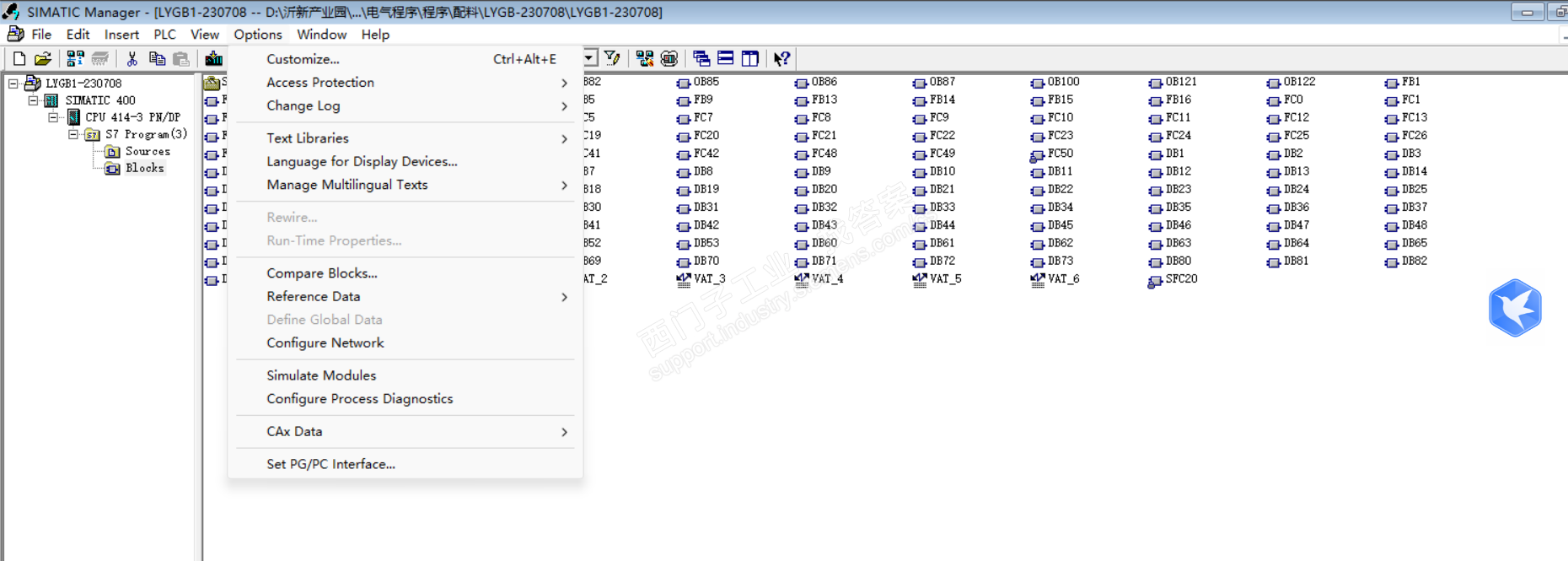Open the Edit menu
This screenshot has height=561, width=1568.
tap(78, 35)
